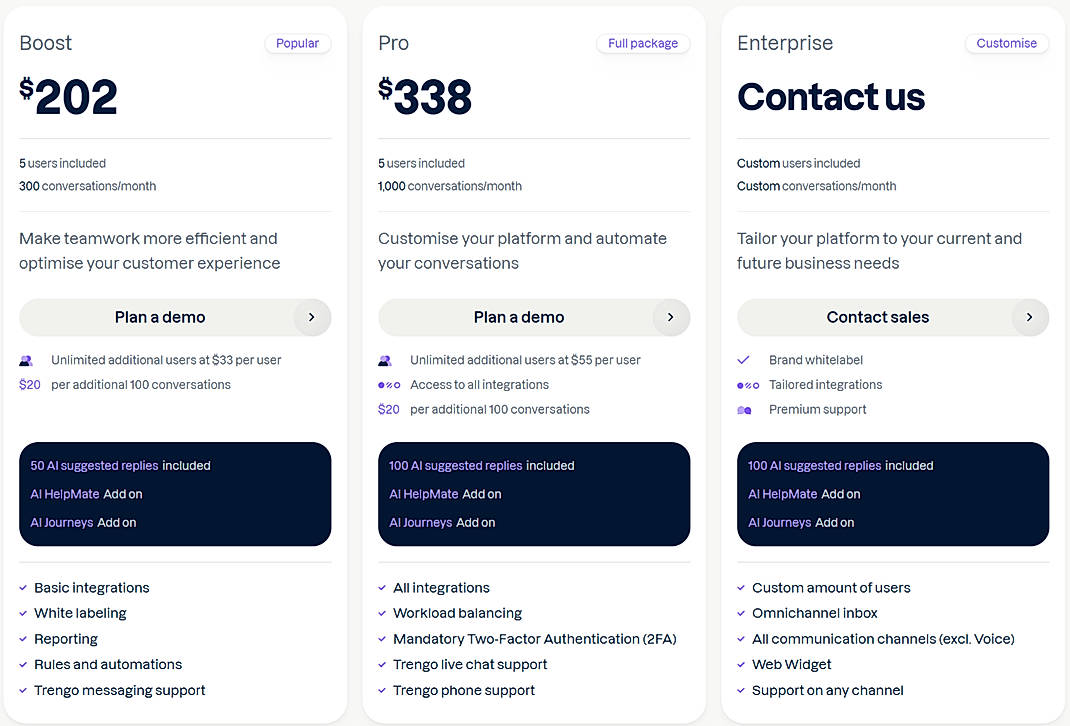Expand the arrow on Pro Plan a demo button
This screenshot has height=726, width=1070.
pyautogui.click(x=671, y=317)
